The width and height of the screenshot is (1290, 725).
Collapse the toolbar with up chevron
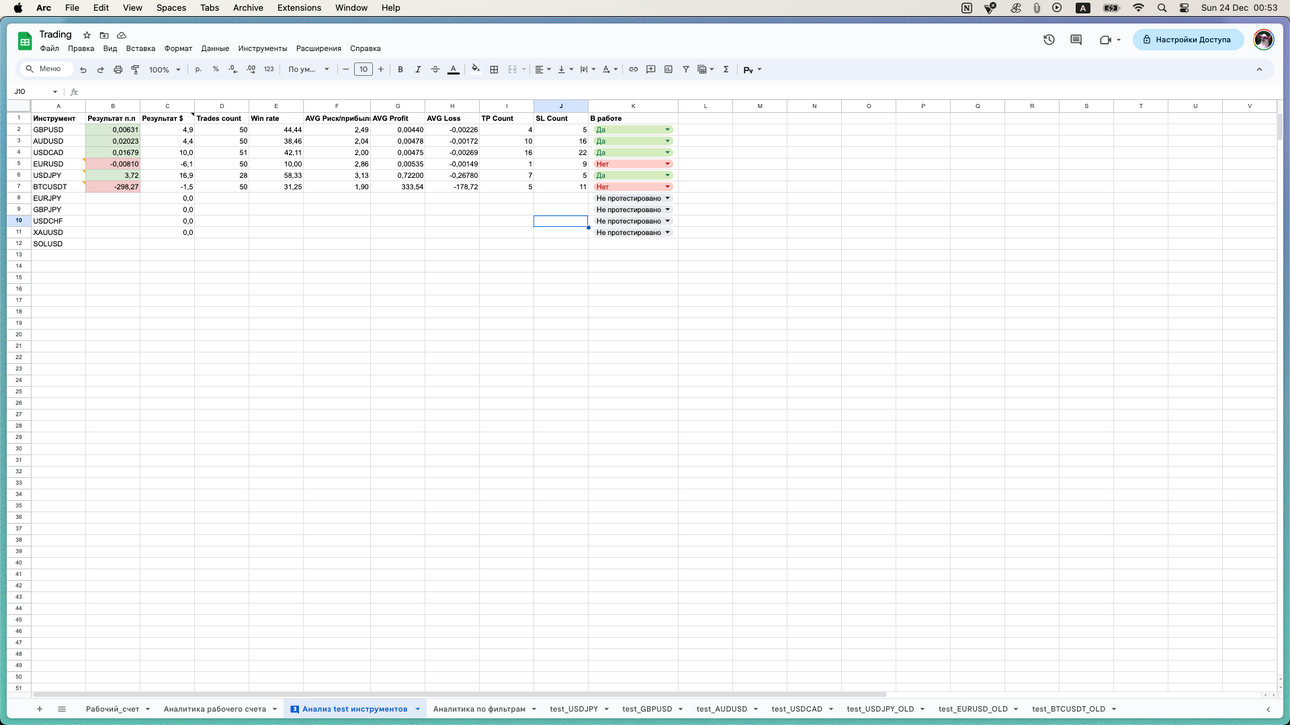[1259, 70]
